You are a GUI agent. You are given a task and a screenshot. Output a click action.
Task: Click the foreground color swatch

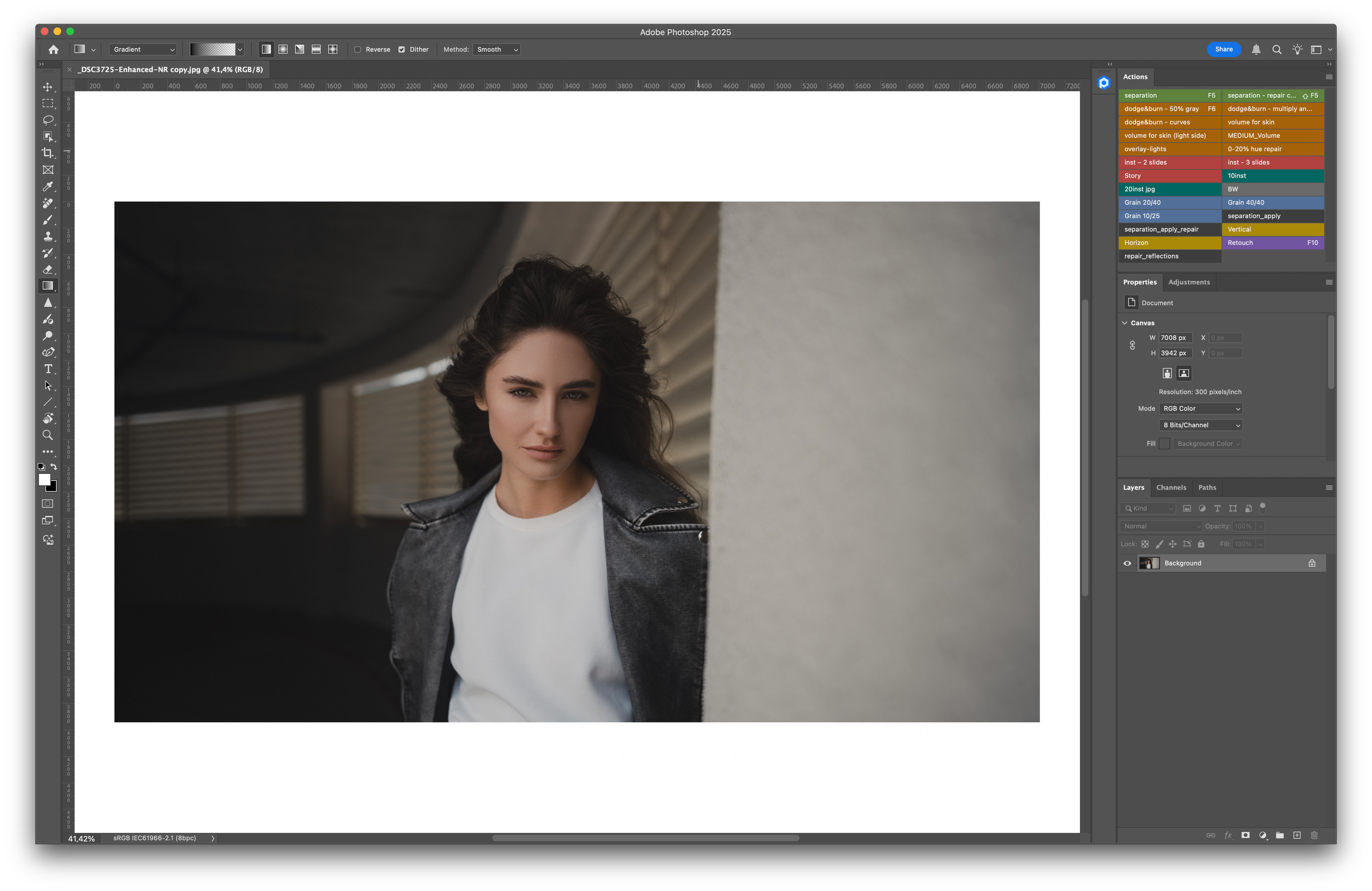click(44, 479)
